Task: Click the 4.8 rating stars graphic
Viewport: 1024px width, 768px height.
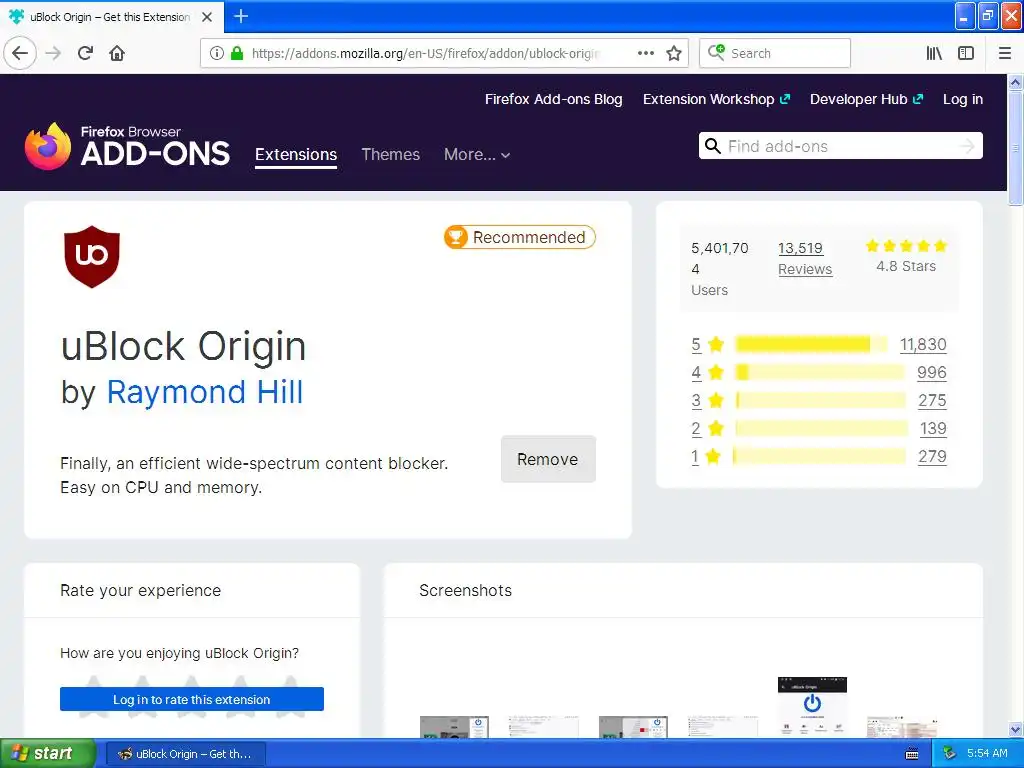Action: [906, 246]
